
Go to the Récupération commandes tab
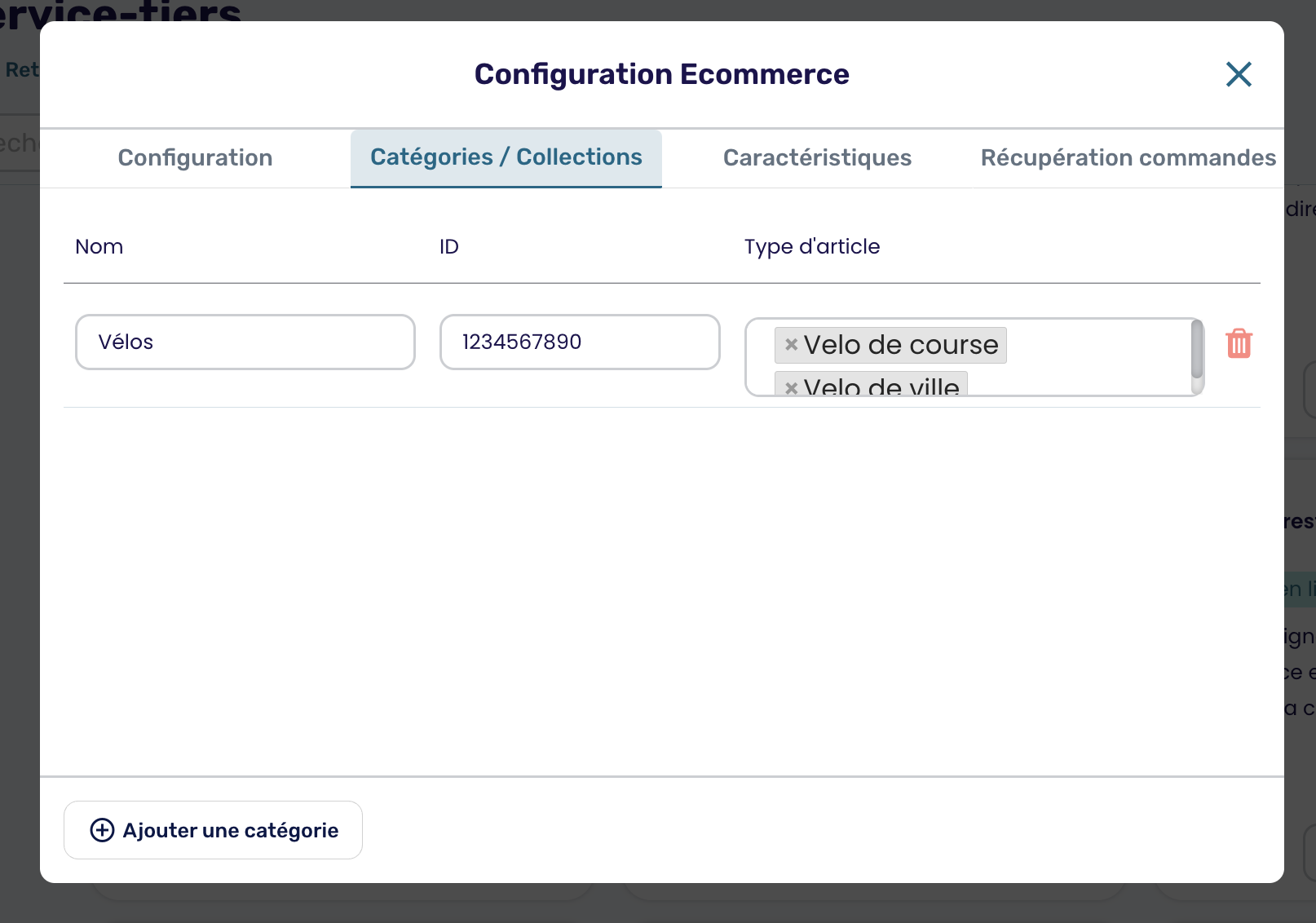[x=1128, y=158]
